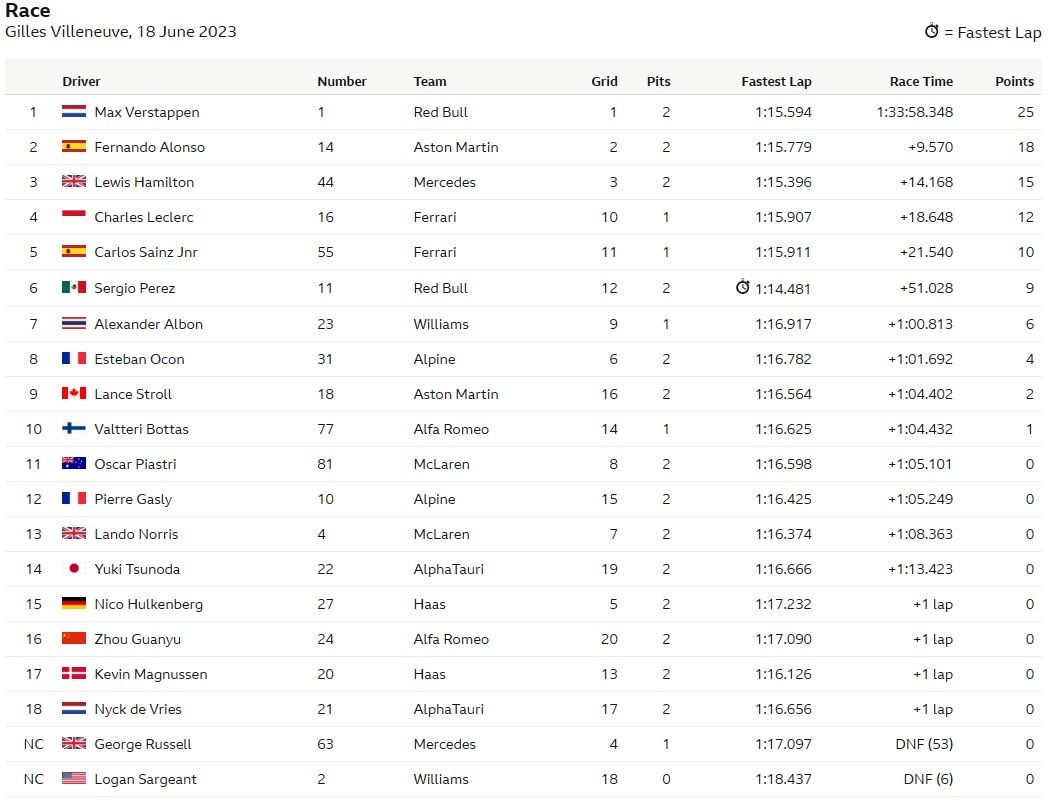Click the Spanish flag next to Fernando Alonso

click(x=74, y=147)
